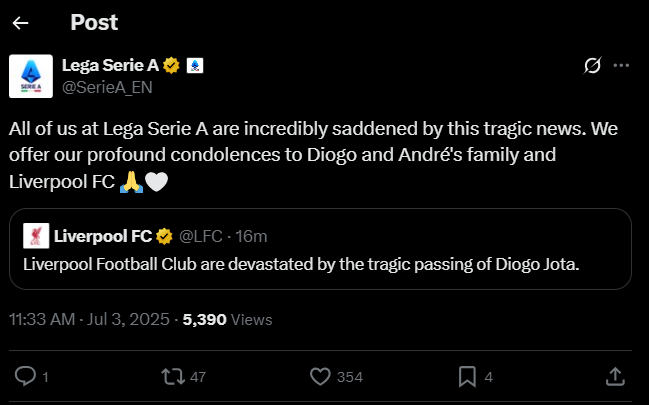Screen dimensions: 649x405
Task: View the 5,390 Views analytics
Action: (x=228, y=320)
